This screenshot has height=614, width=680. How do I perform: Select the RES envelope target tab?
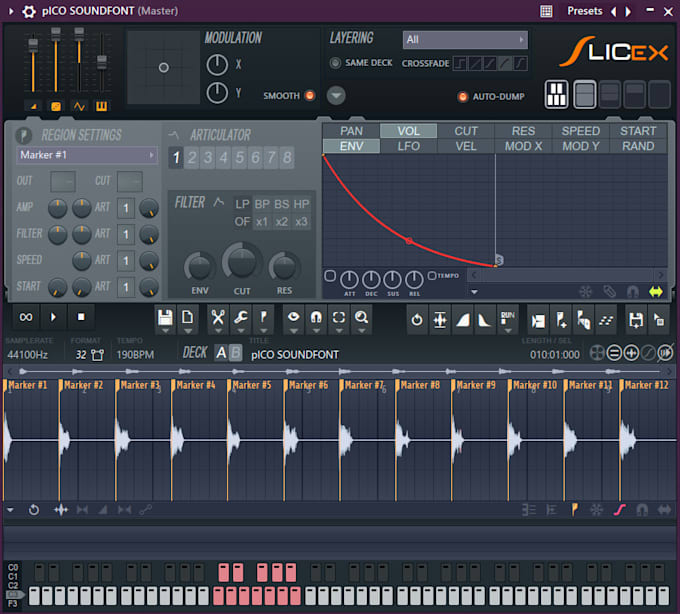[523, 131]
